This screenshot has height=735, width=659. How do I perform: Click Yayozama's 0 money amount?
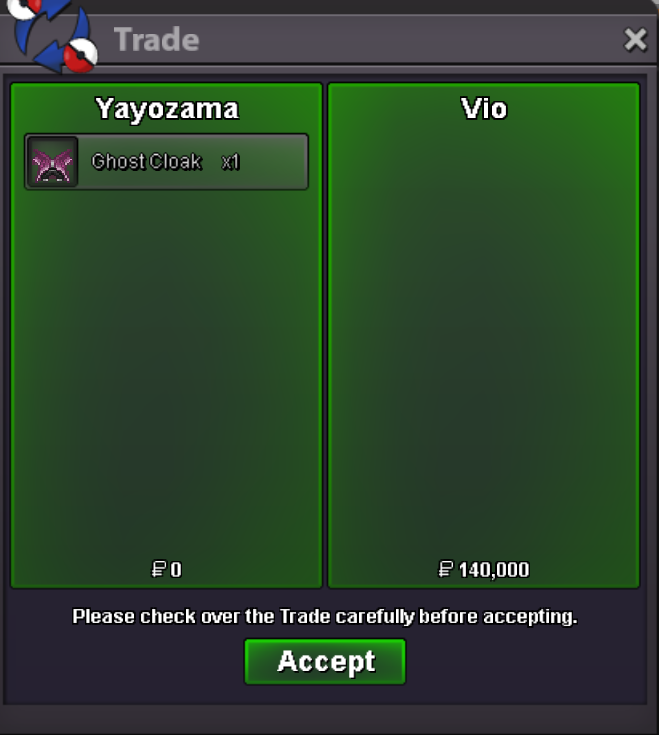tap(176, 570)
